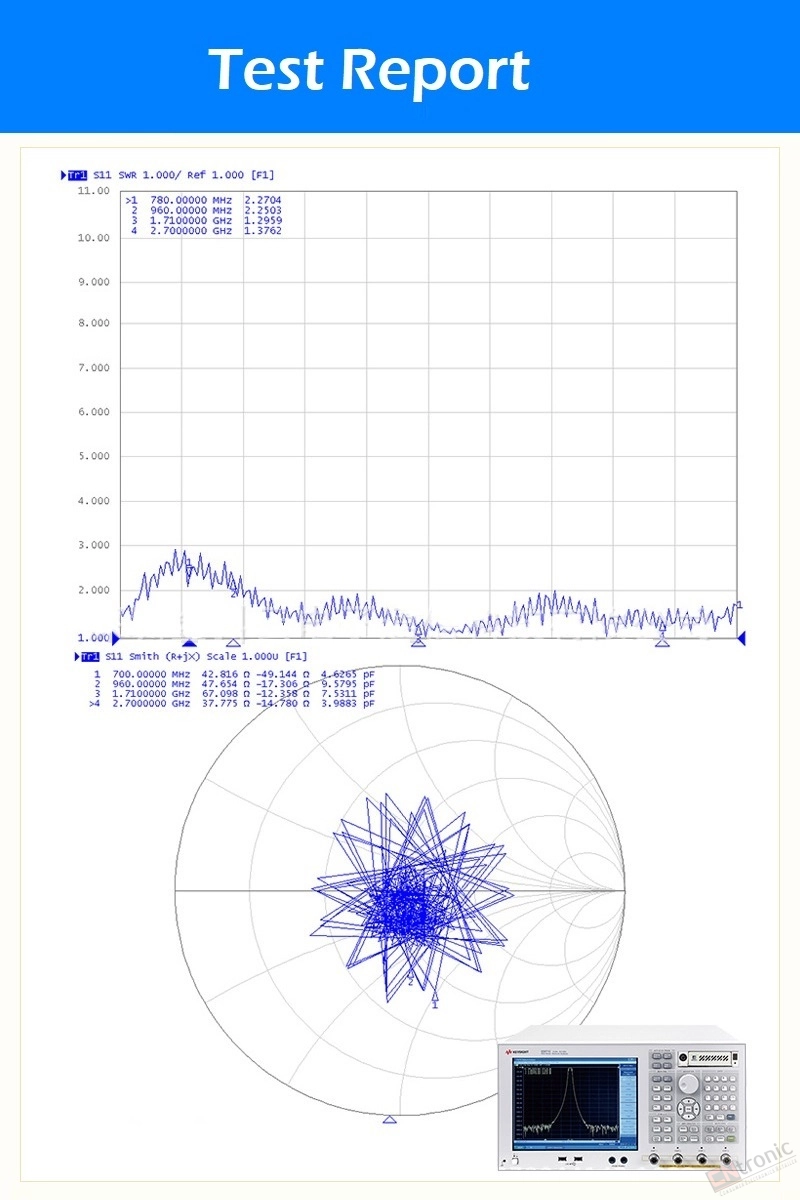Click the Smith marker row 1.7100000 GHz 67.098 Ω
The height and width of the screenshot is (1200, 800).
click(234, 694)
